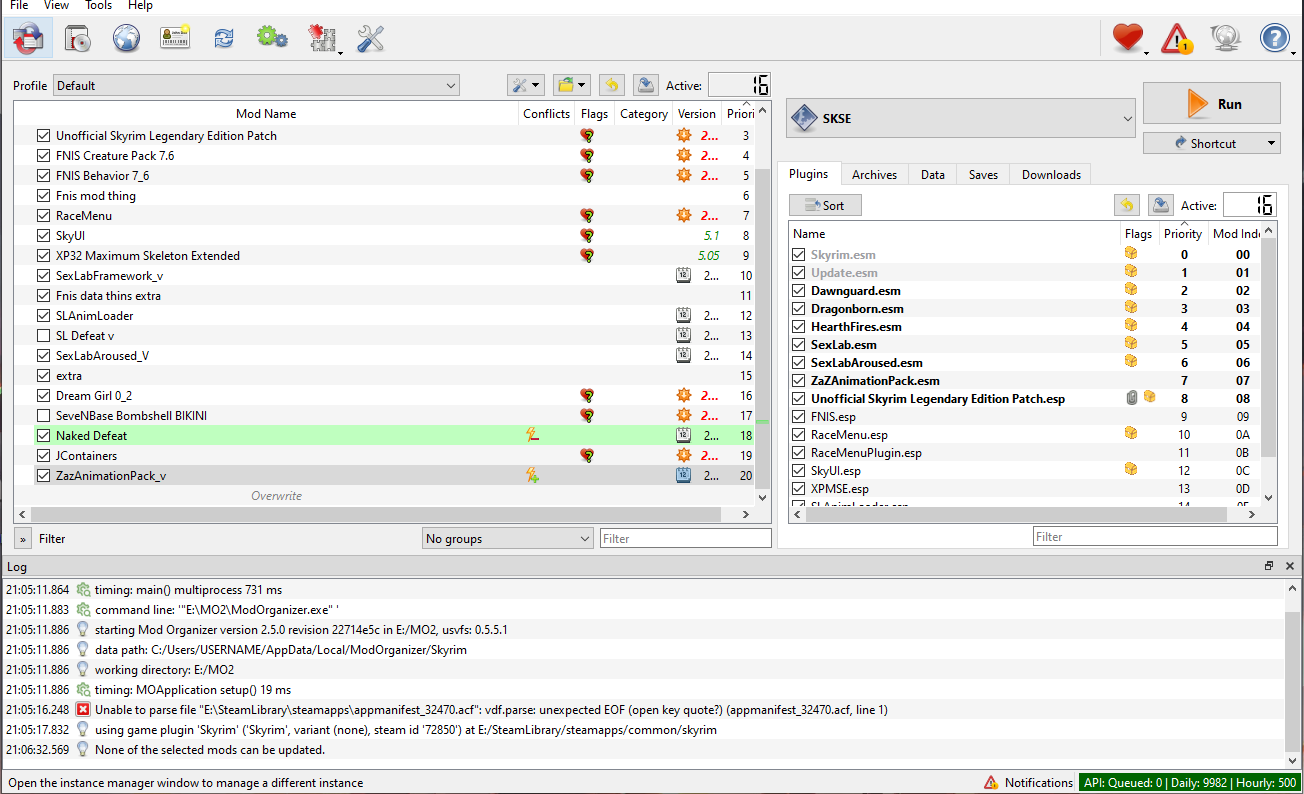Open the Profile dropdown showing Default
1304x794 pixels.
point(256,85)
